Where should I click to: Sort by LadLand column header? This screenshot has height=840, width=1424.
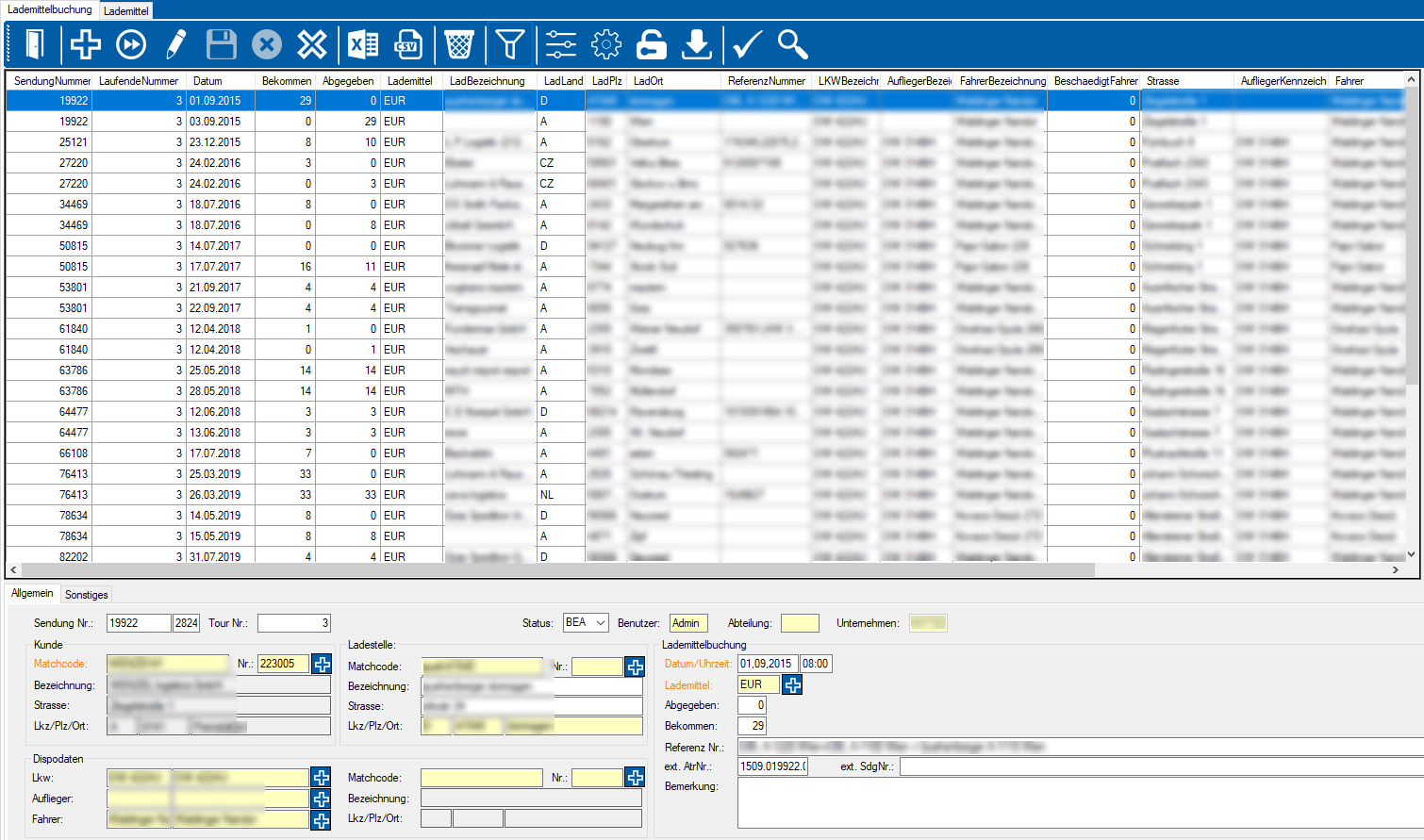coord(562,81)
